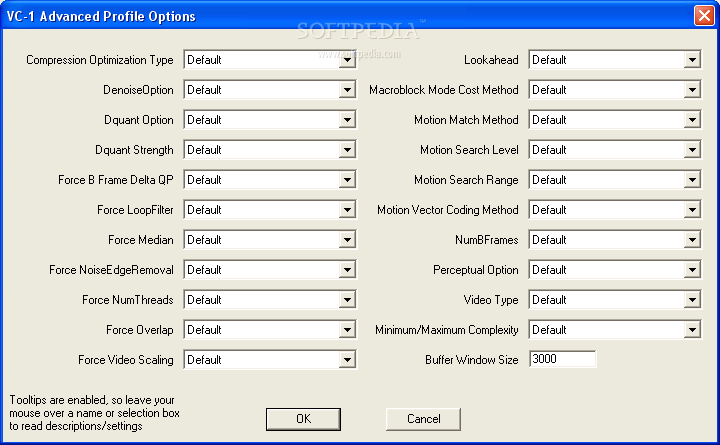Screen dimensions: 720x445
Task: Open the Force Video Scaling dropdown
Action: point(269,360)
